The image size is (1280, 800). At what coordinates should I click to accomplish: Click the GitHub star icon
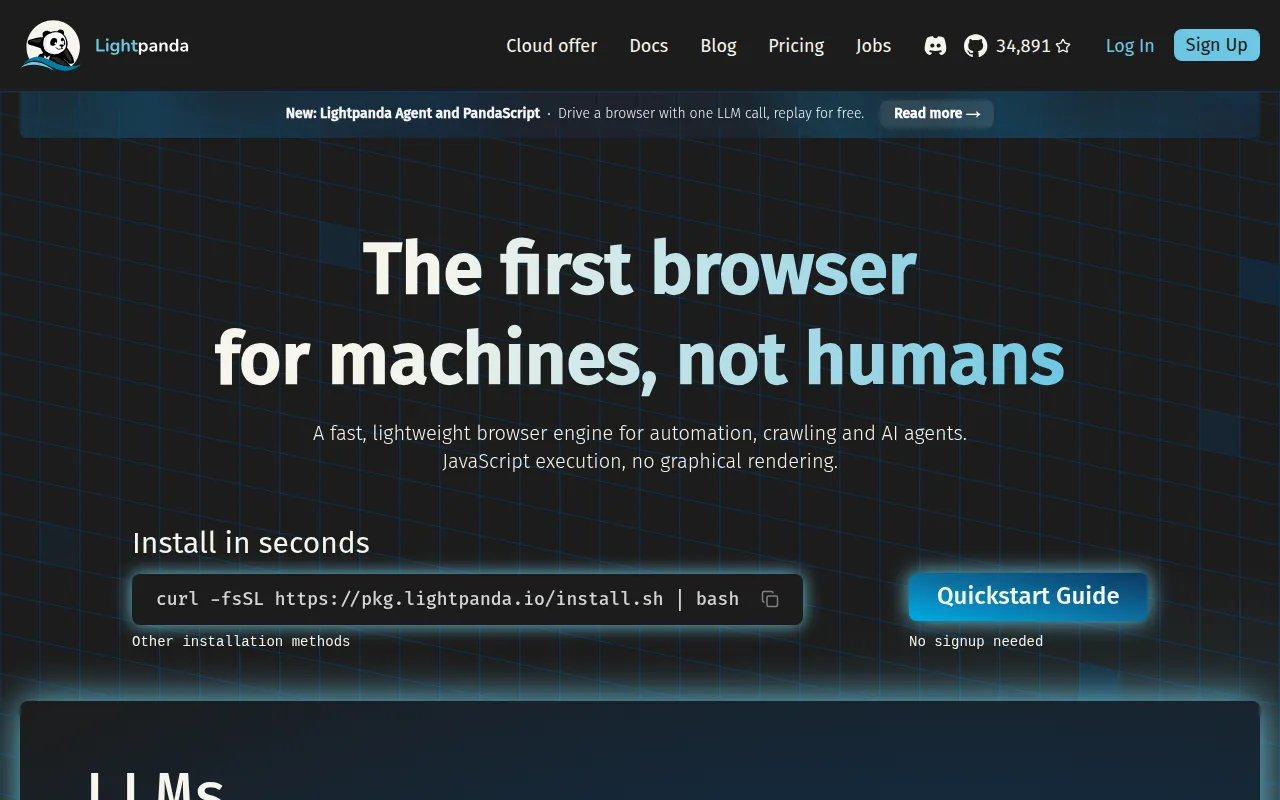coord(1063,46)
